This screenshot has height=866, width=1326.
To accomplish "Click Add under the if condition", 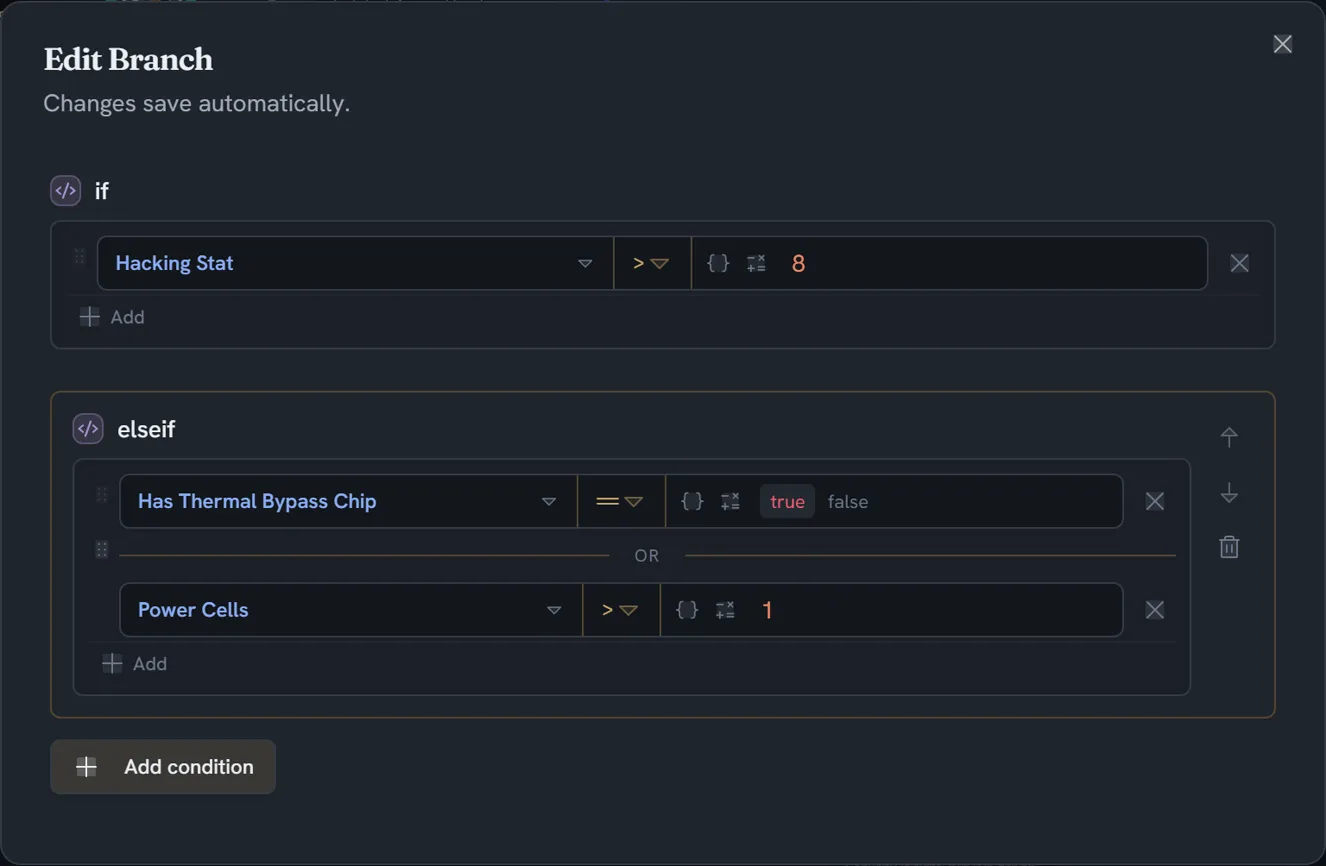I will pyautogui.click(x=112, y=317).
